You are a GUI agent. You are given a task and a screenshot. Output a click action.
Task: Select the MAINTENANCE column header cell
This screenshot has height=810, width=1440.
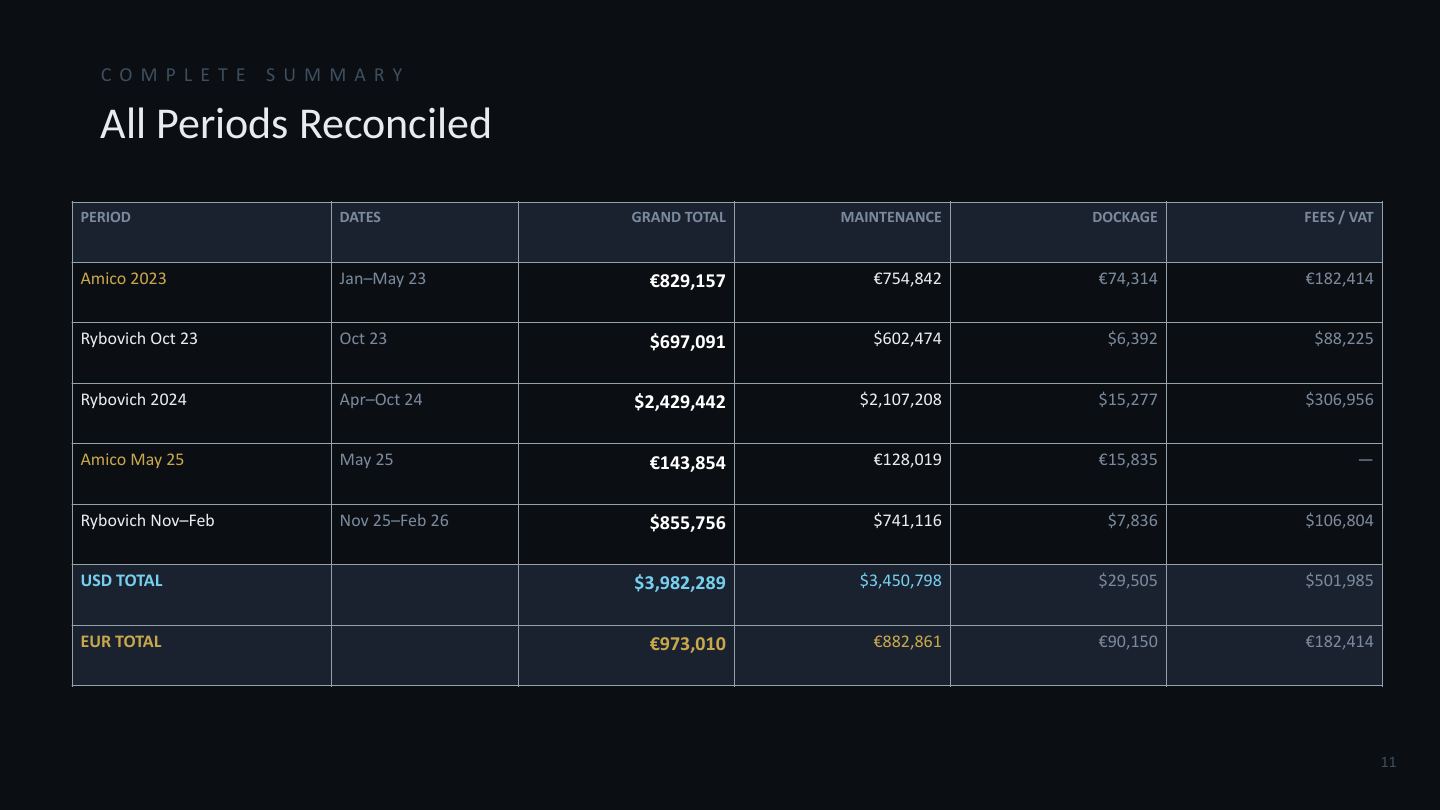pos(842,232)
